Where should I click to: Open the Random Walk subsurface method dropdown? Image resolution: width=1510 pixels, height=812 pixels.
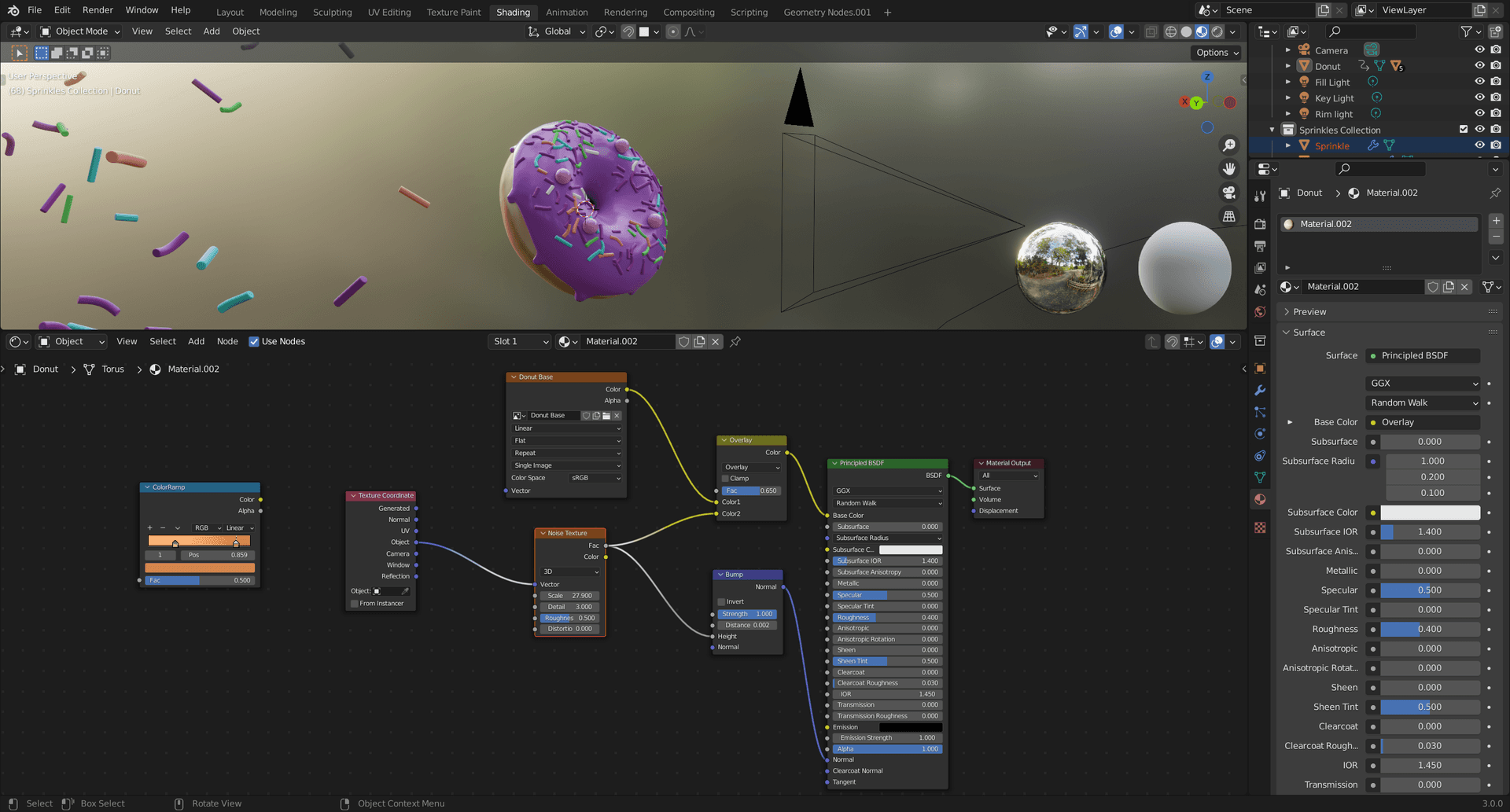pos(1423,402)
